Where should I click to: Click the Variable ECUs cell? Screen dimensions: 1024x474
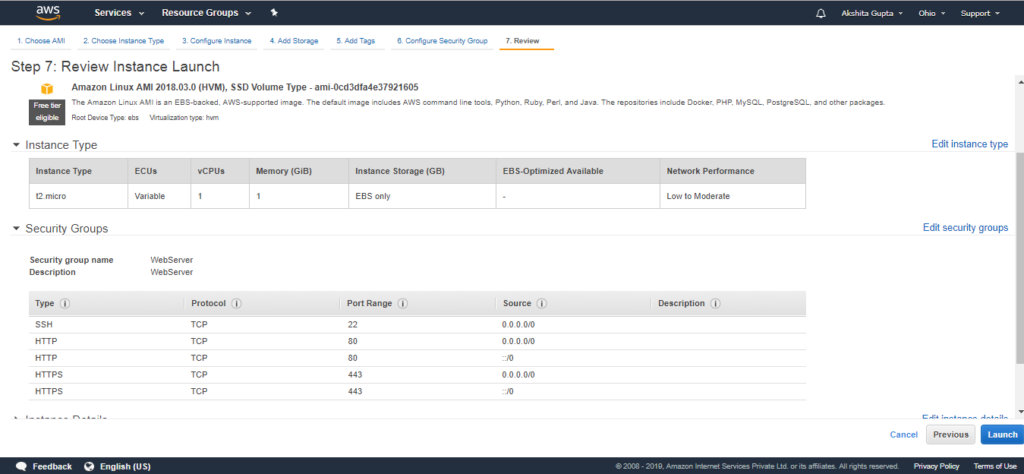click(159, 196)
